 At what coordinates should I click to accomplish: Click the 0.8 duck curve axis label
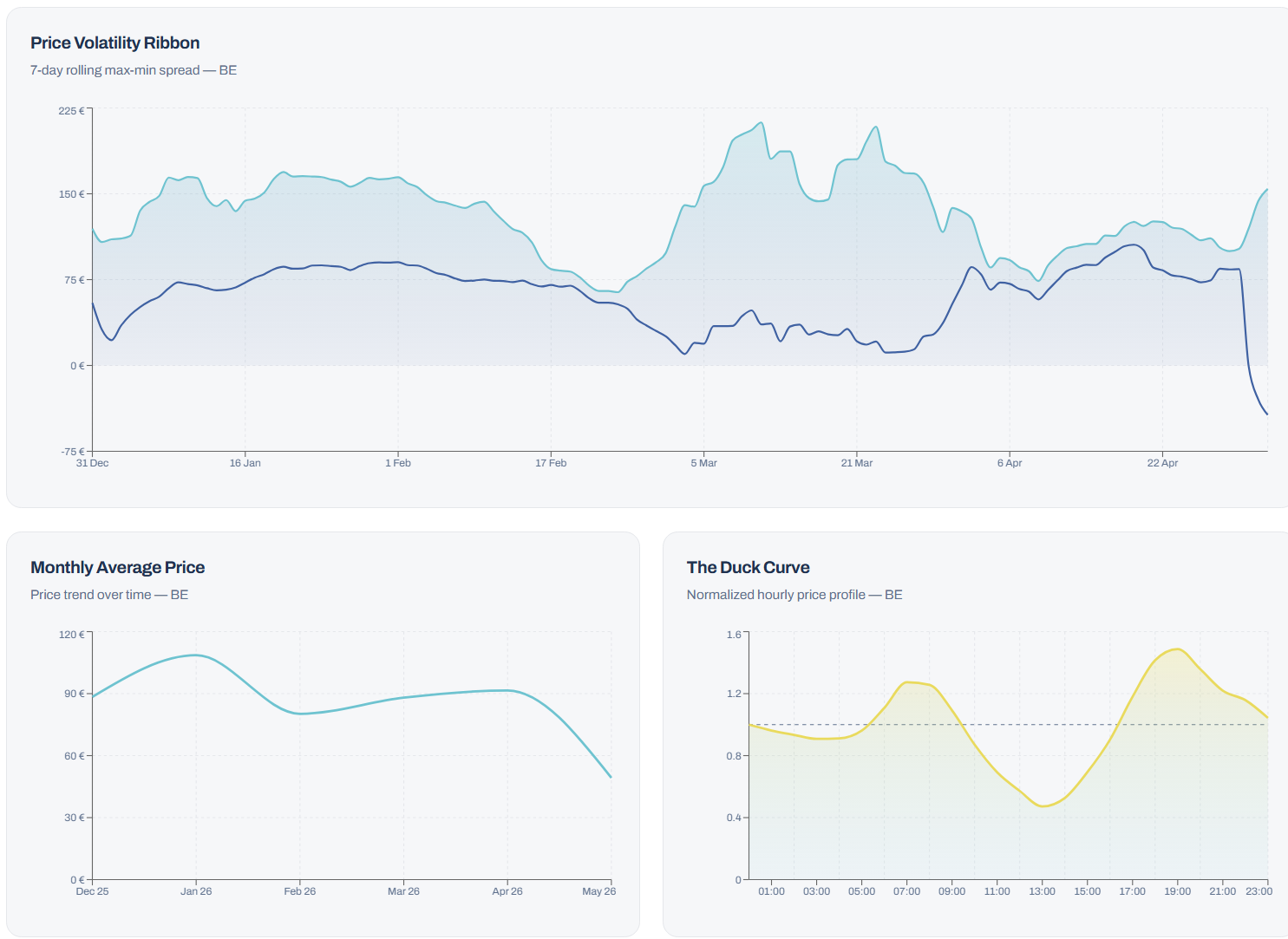tap(734, 756)
